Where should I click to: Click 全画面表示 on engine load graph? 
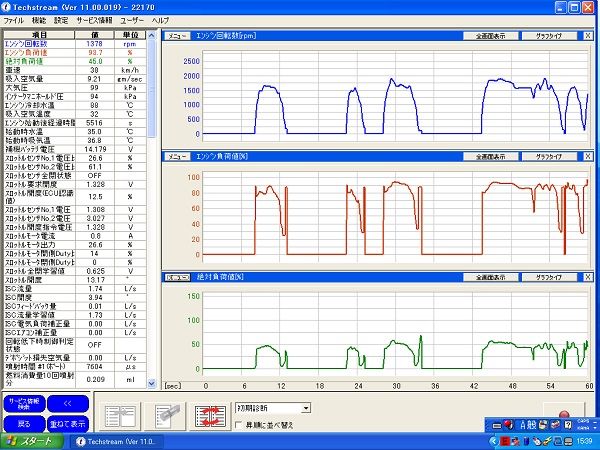(x=491, y=157)
